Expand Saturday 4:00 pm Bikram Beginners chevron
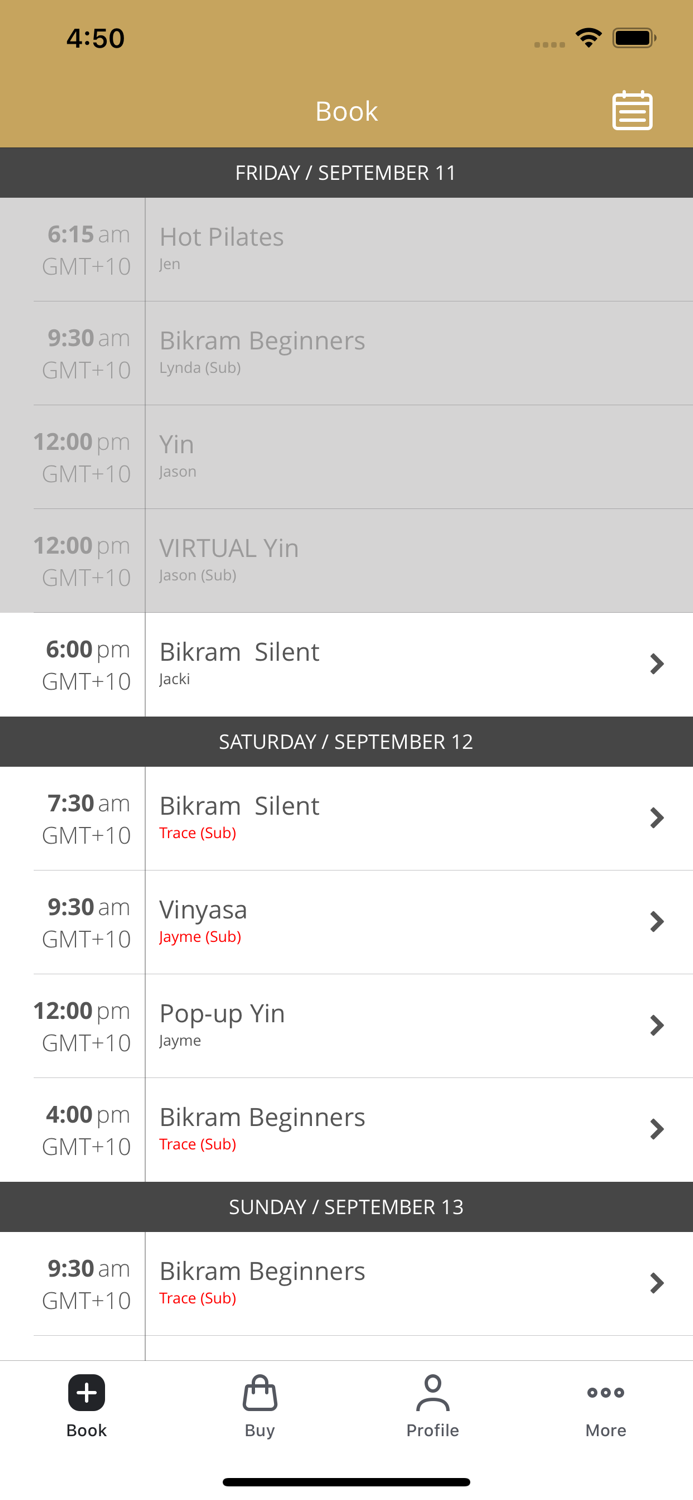The width and height of the screenshot is (693, 1500). coord(657,1130)
